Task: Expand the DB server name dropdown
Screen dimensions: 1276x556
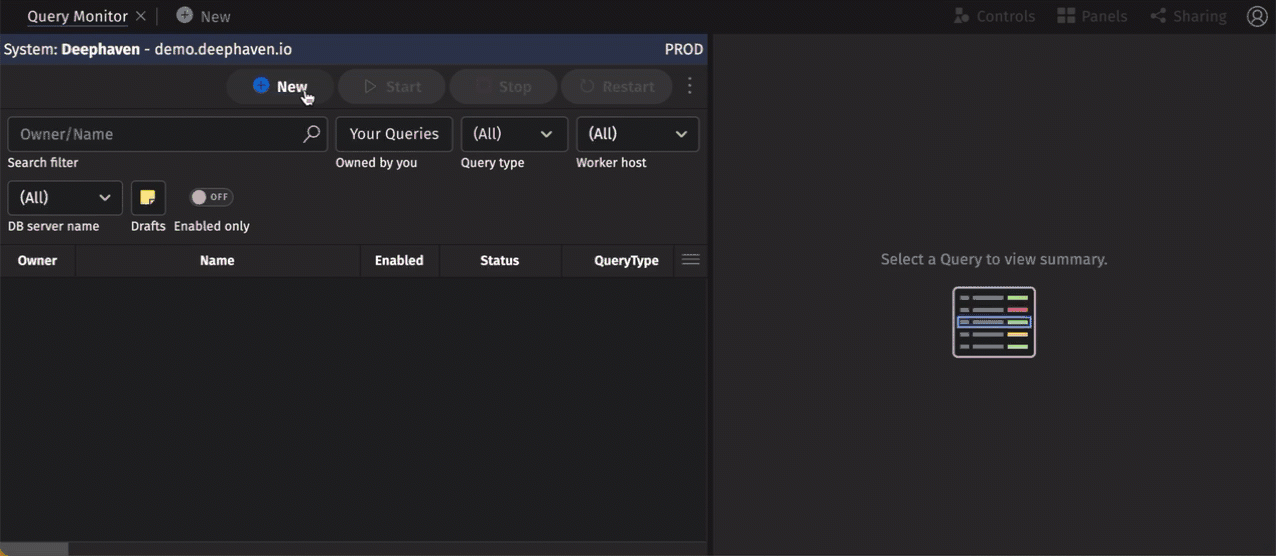Action: click(x=65, y=198)
